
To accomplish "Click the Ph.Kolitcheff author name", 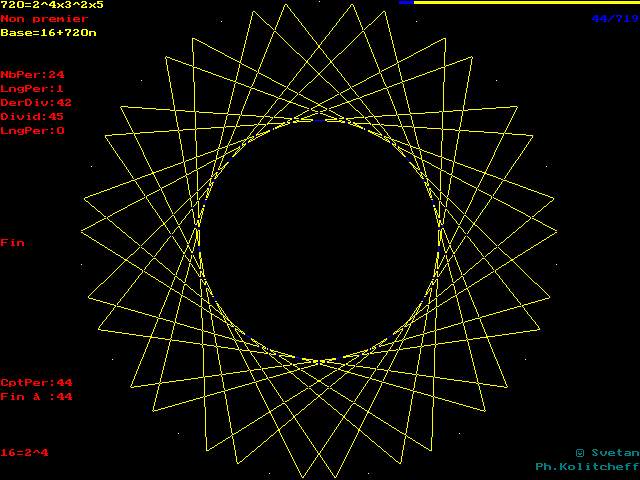I will [586, 466].
